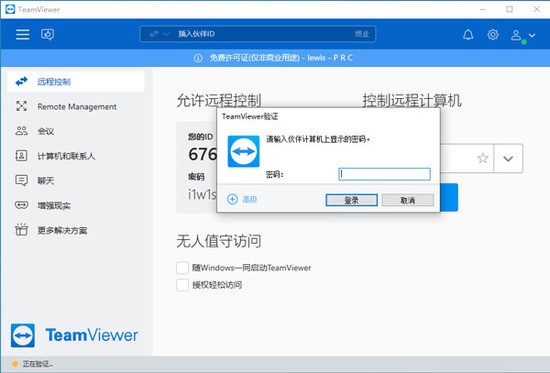Click the license info icon in banner
550x373 pixels.
click(198, 58)
